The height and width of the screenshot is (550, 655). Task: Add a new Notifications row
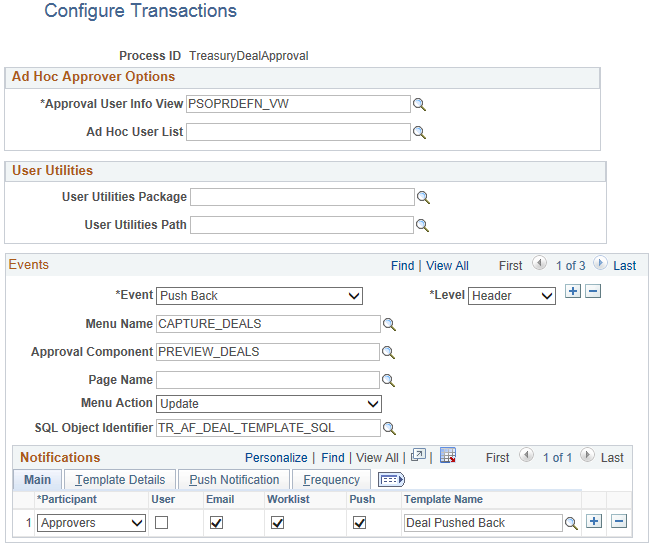point(594,521)
